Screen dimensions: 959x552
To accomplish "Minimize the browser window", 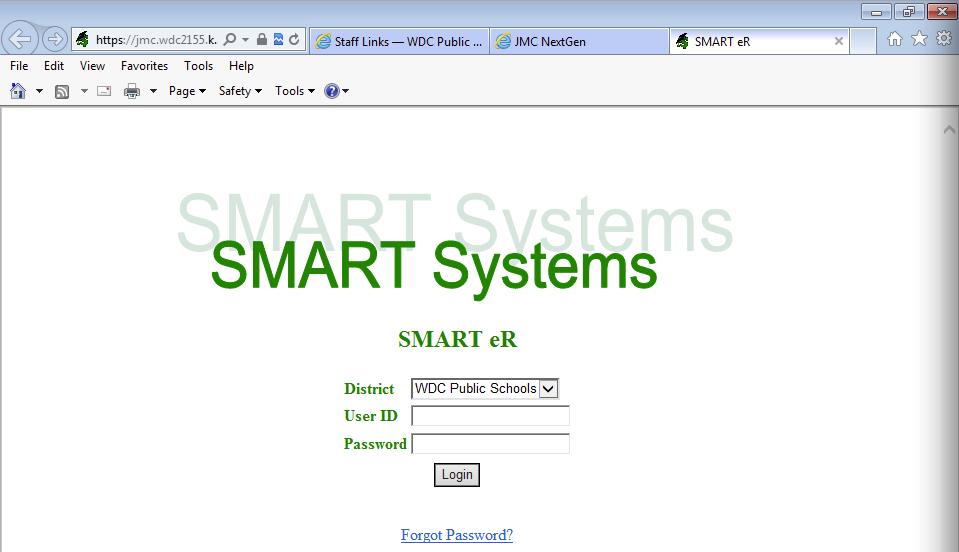I will pyautogui.click(x=876, y=12).
